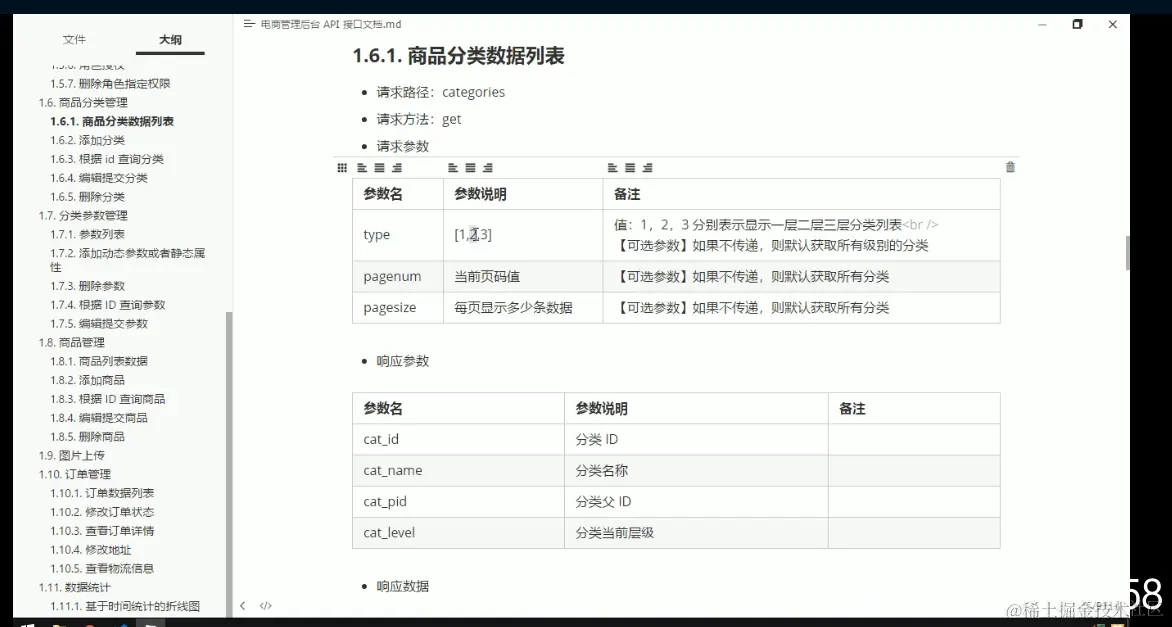Left-align the 参数名 column via alignment icon
This screenshot has width=1172, height=627.
pos(362,167)
